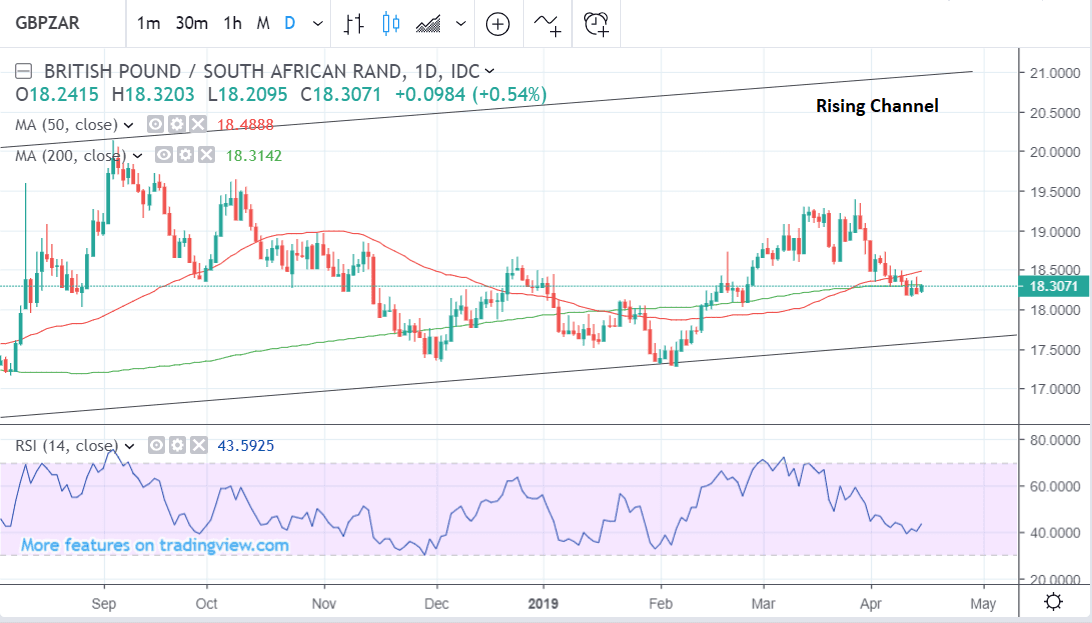Open the Indicators icon in the toolbar

pos(547,22)
